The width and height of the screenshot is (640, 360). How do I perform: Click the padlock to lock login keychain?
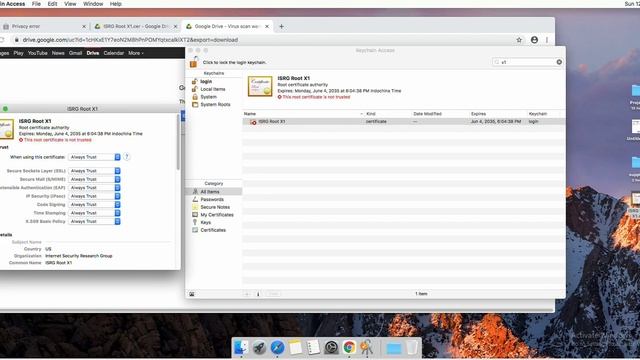click(x=194, y=62)
